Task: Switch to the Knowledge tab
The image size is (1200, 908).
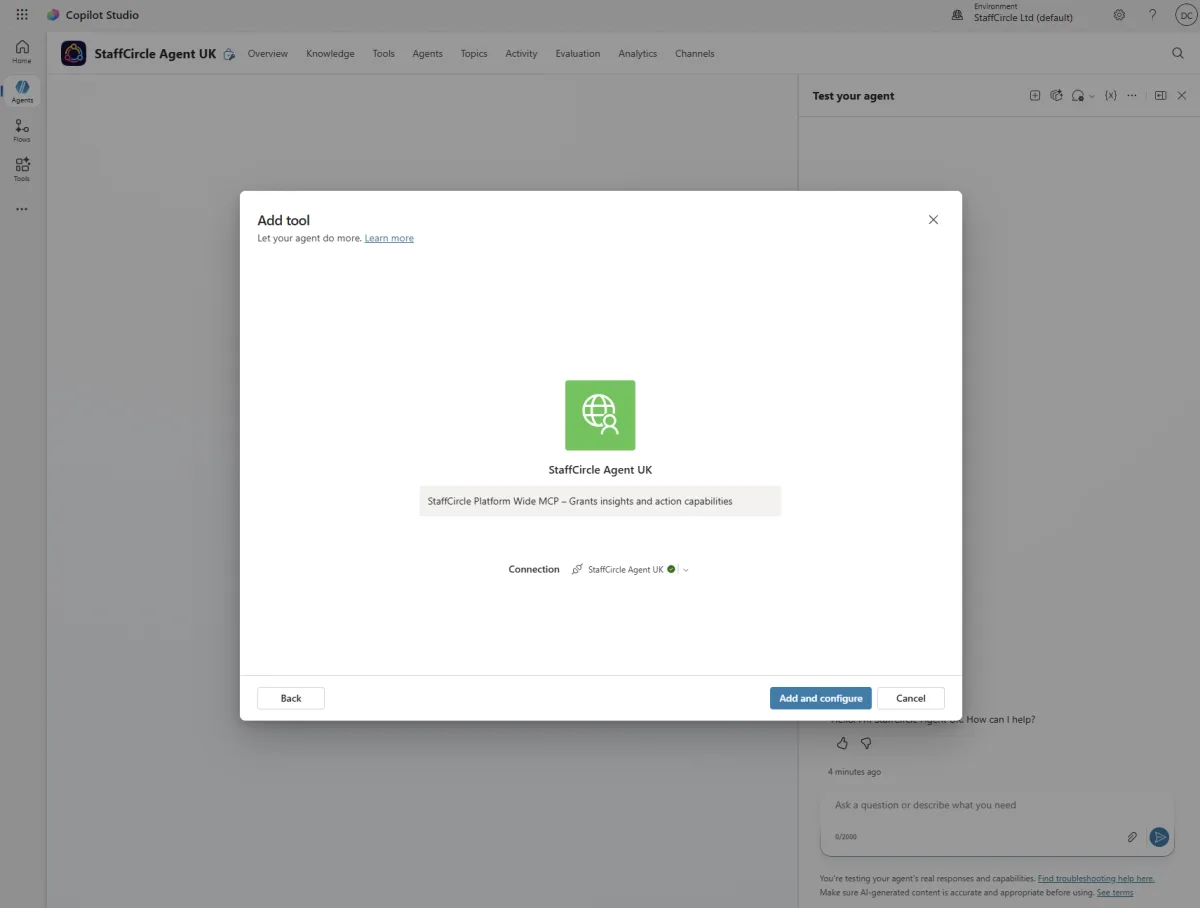Action: click(330, 54)
